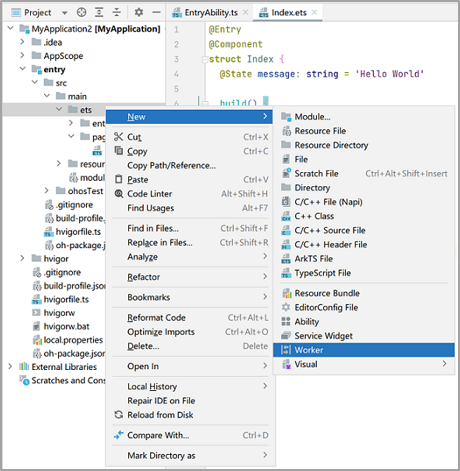Click the Ability icon in New submenu

[x=286, y=321]
